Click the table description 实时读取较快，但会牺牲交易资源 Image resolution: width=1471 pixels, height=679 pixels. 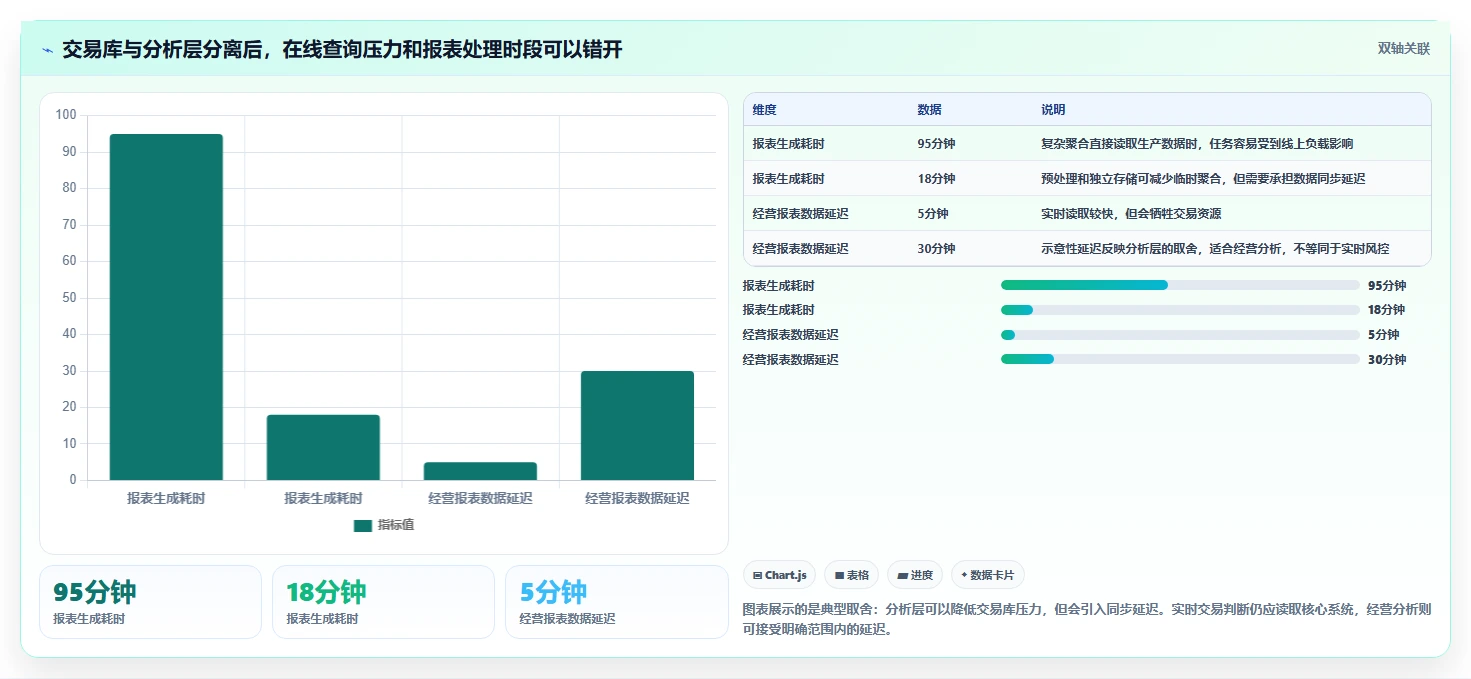(x=1131, y=214)
